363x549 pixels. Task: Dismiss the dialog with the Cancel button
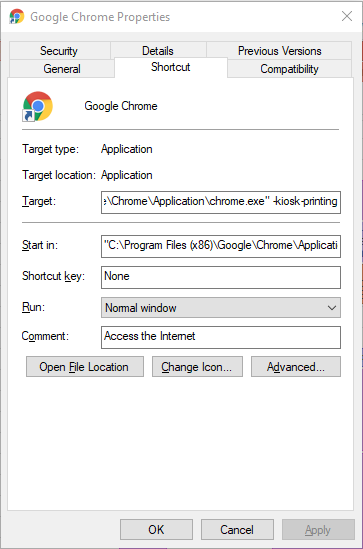(x=237, y=529)
